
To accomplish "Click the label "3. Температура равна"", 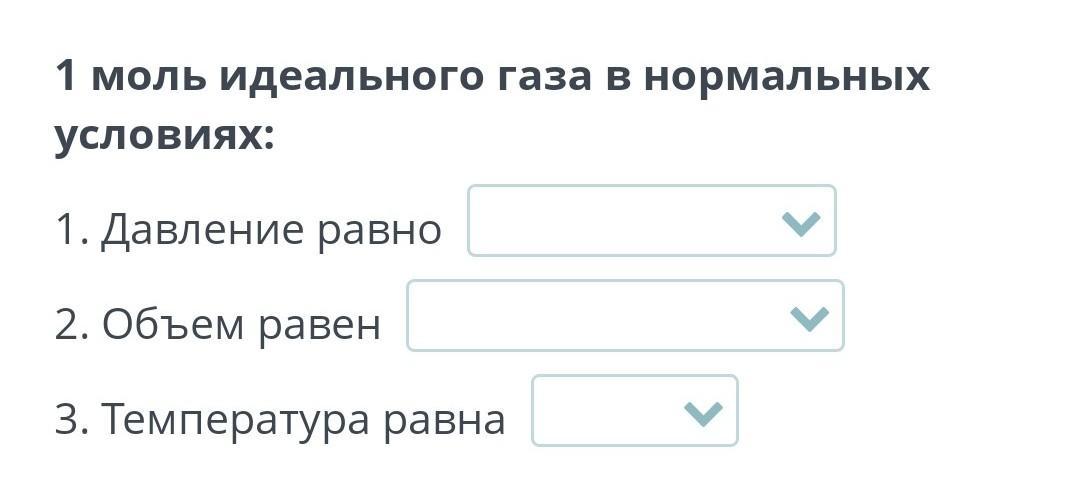I will tap(280, 420).
